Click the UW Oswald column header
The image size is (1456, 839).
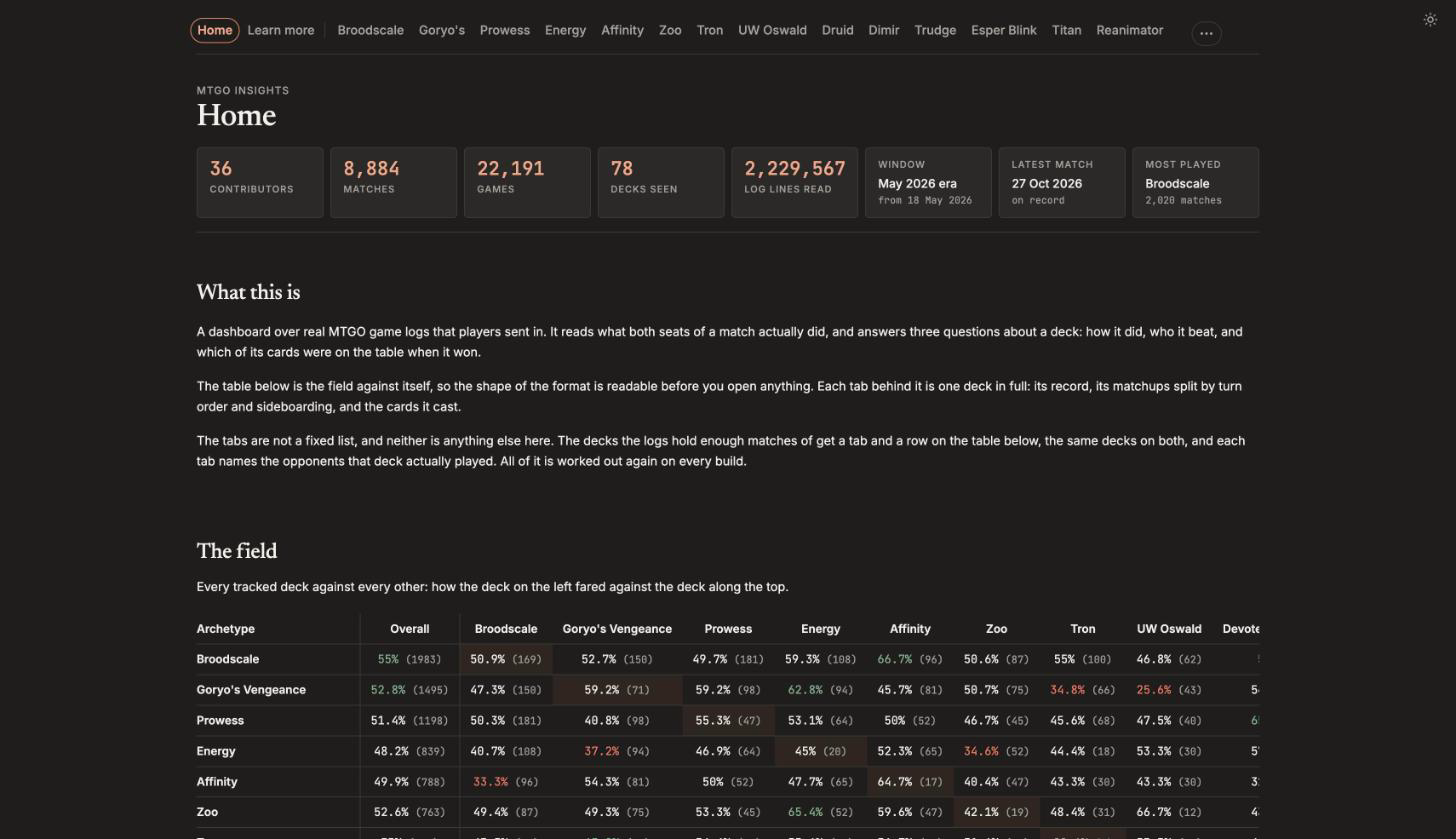click(x=1169, y=629)
